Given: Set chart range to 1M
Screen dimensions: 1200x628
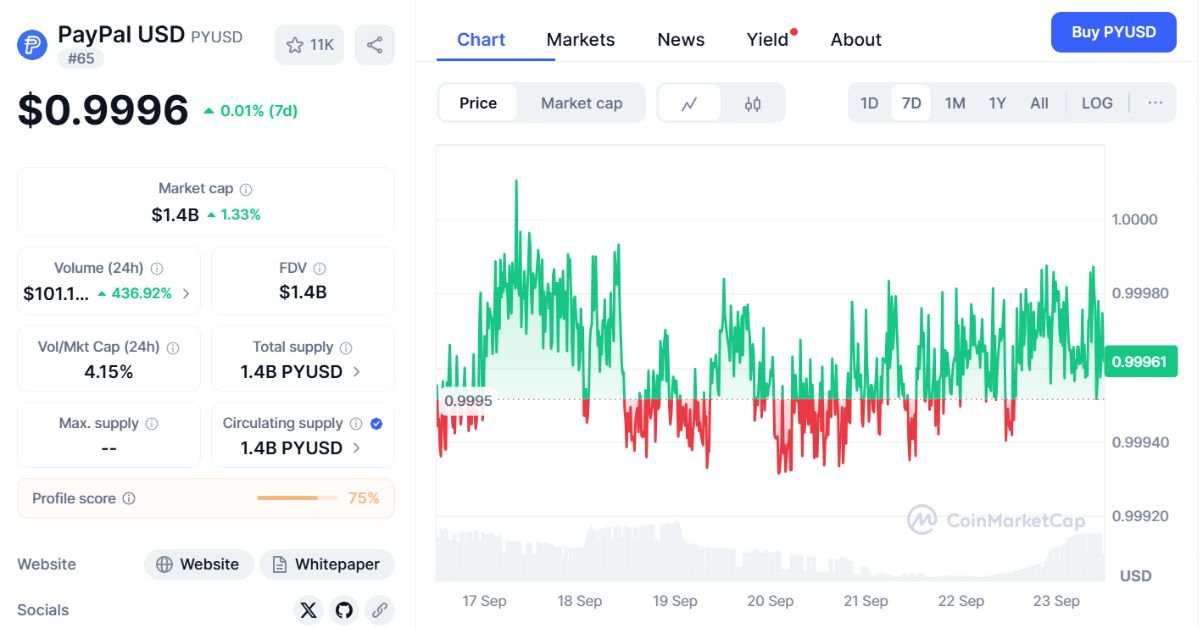Looking at the screenshot, I should pyautogui.click(x=955, y=103).
